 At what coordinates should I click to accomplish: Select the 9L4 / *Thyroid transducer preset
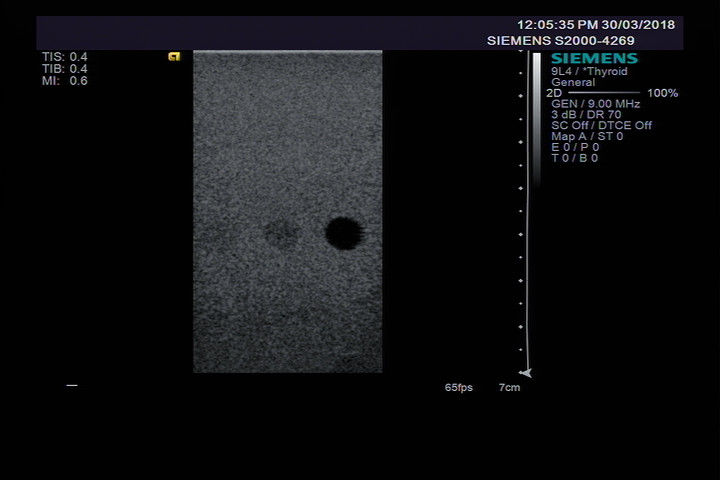pyautogui.click(x=589, y=72)
